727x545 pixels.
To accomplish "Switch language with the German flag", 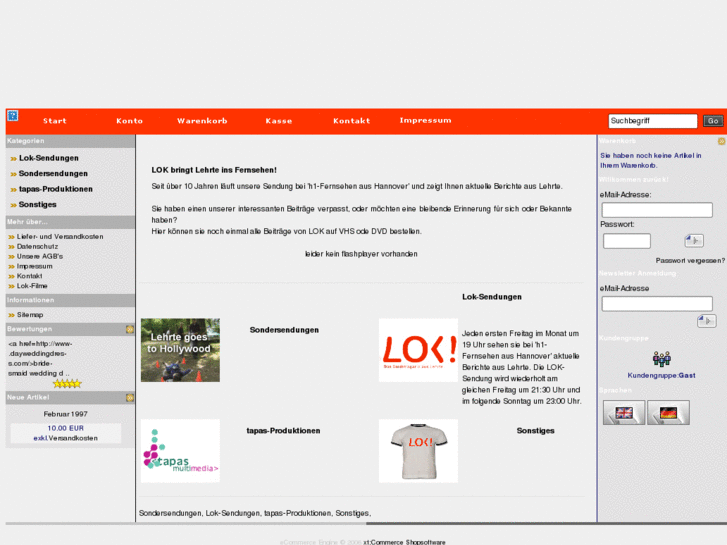I will tap(668, 412).
